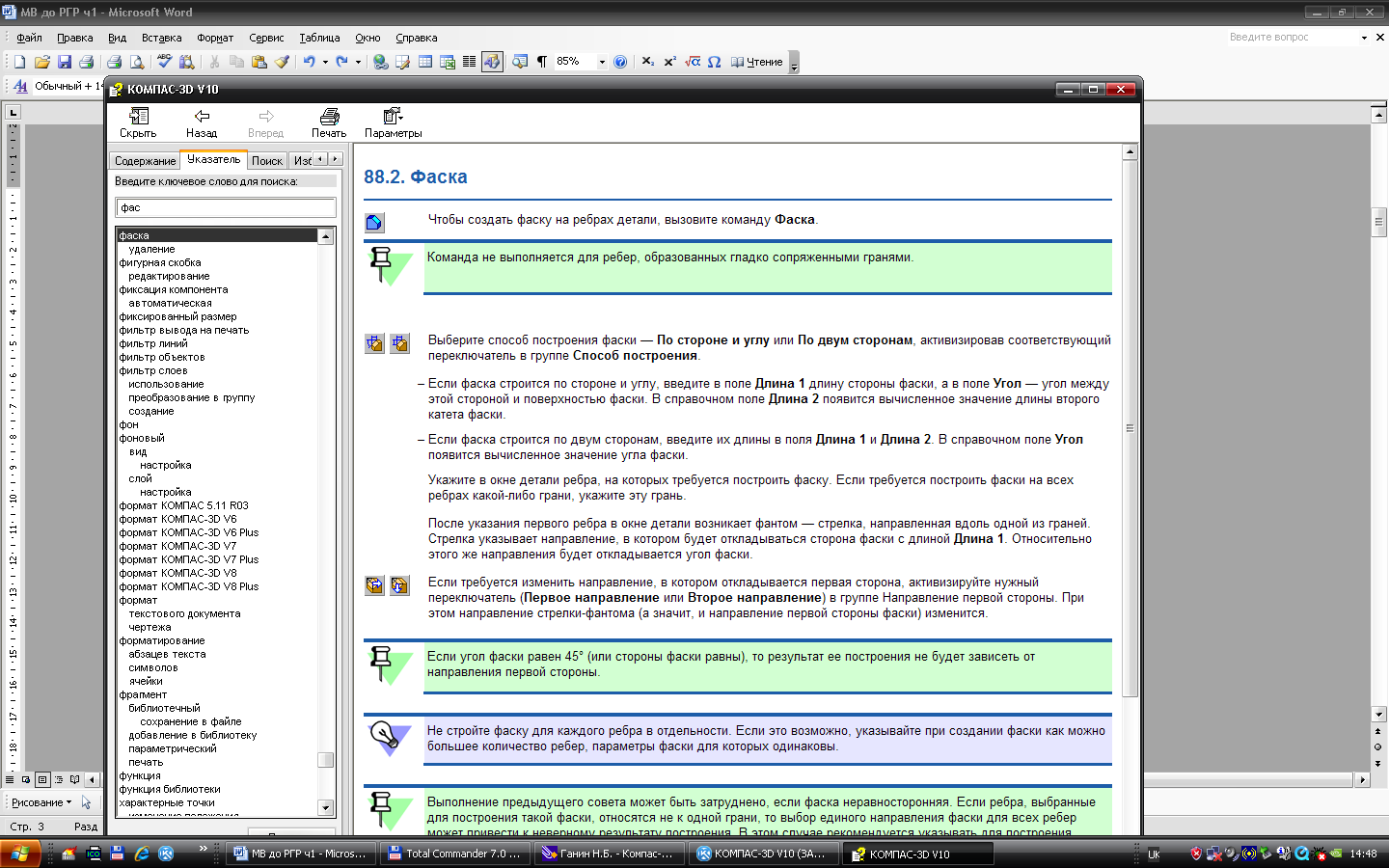
Task: Open the zoom 85% dropdown
Action: 602,62
